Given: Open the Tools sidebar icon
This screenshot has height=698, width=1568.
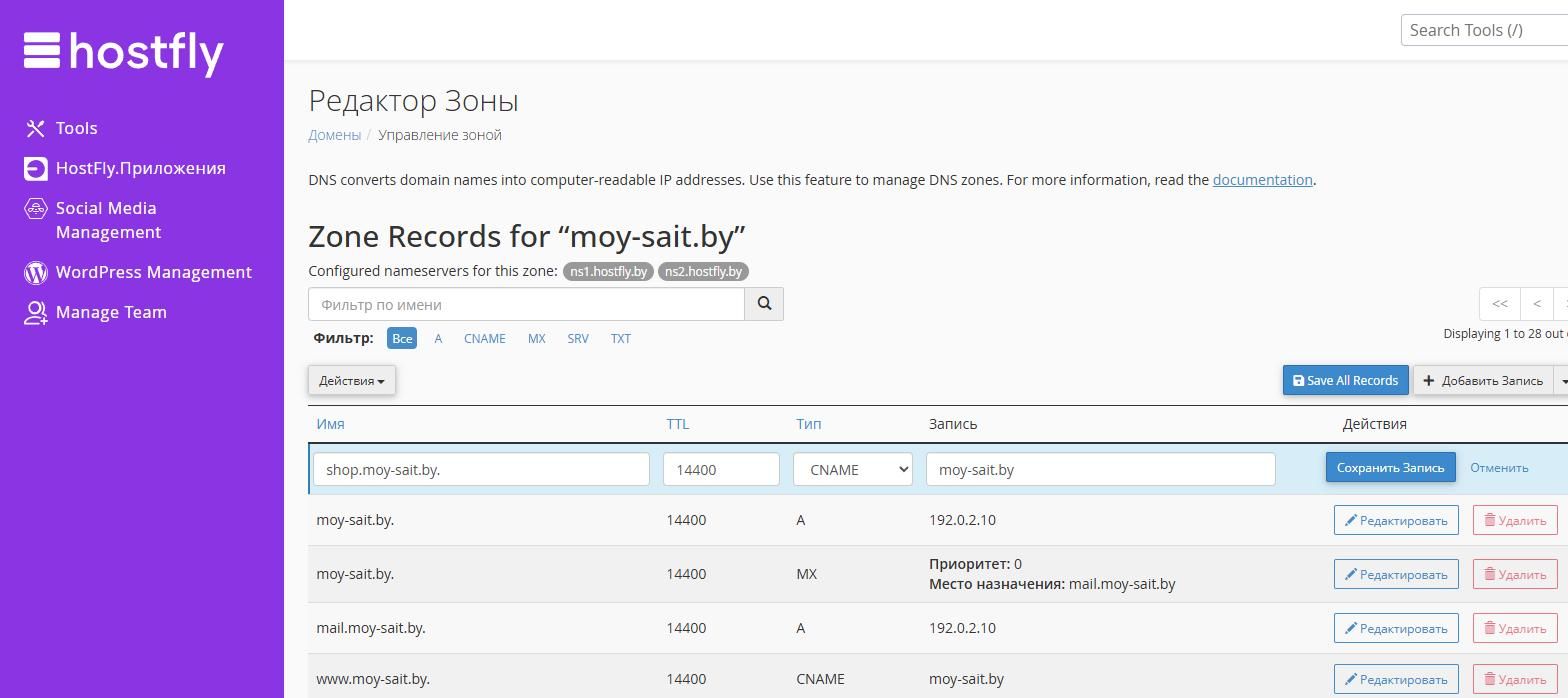Looking at the screenshot, I should [36, 128].
